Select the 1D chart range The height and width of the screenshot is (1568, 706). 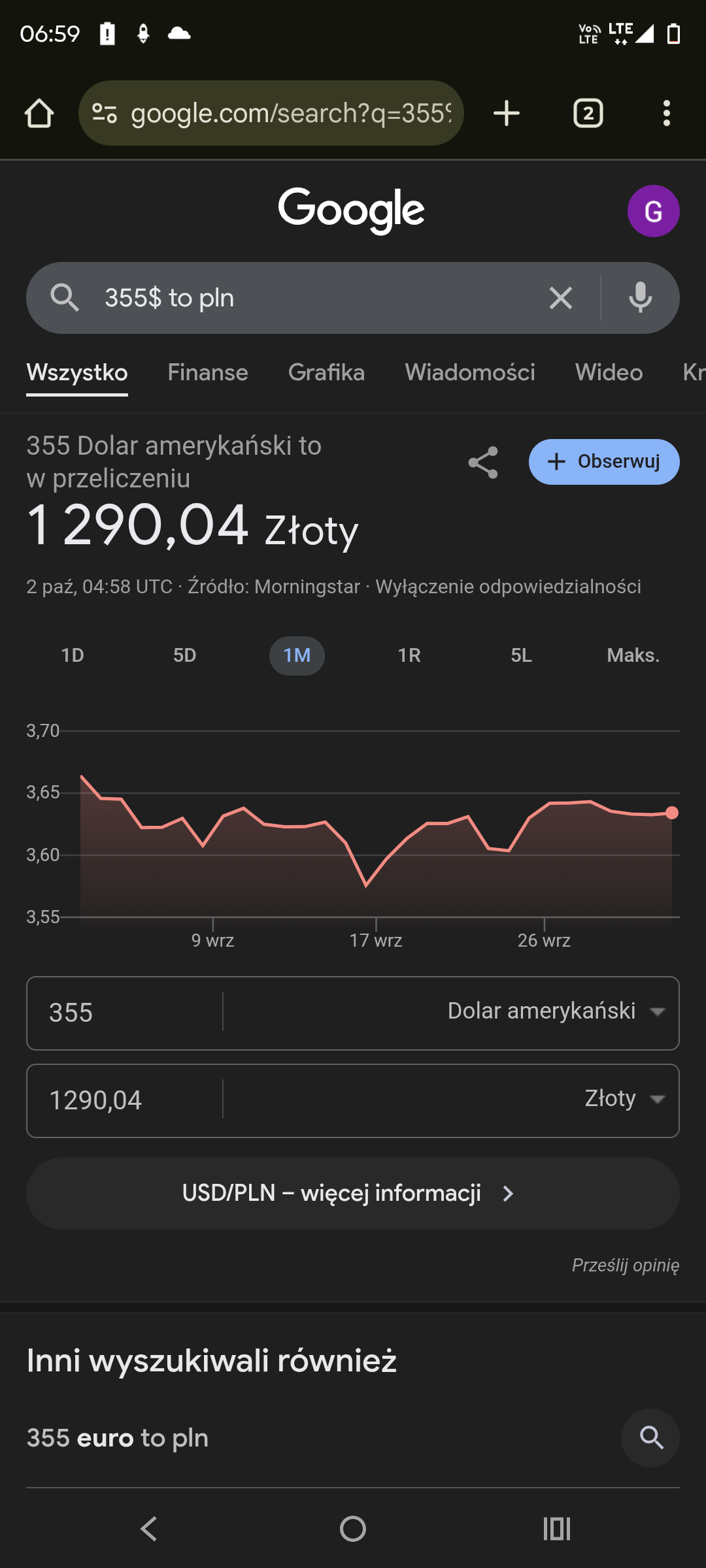[73, 656]
